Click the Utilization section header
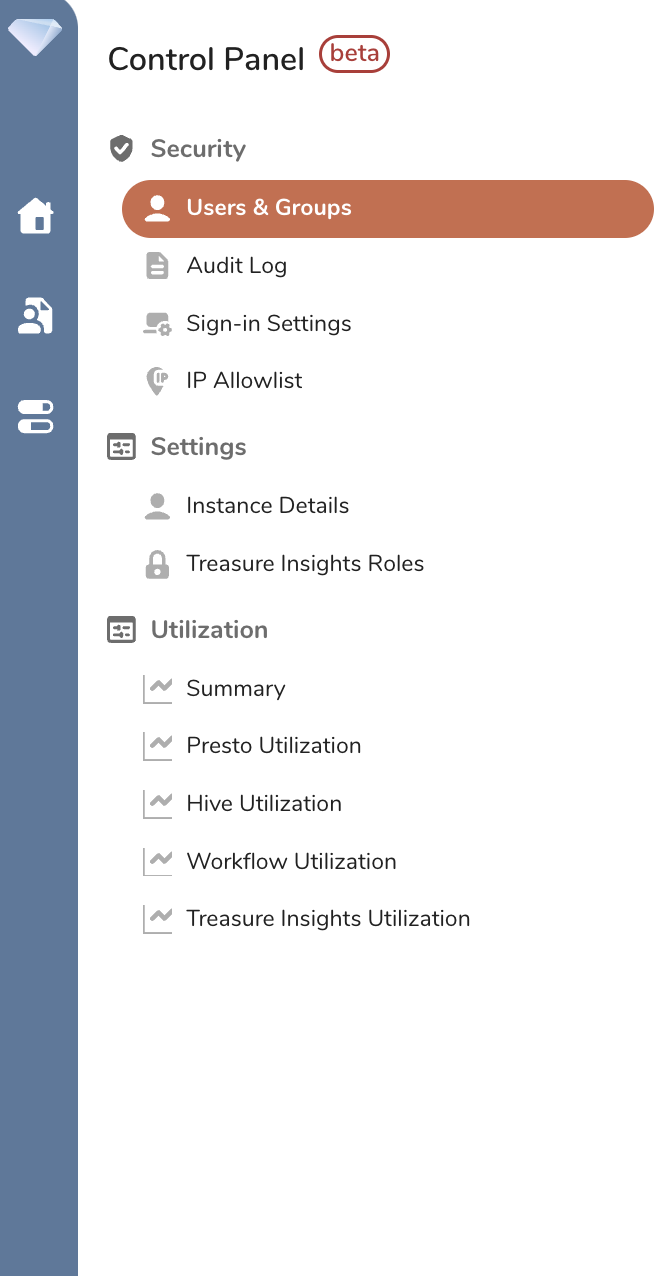This screenshot has width=672, height=1276. [x=209, y=630]
